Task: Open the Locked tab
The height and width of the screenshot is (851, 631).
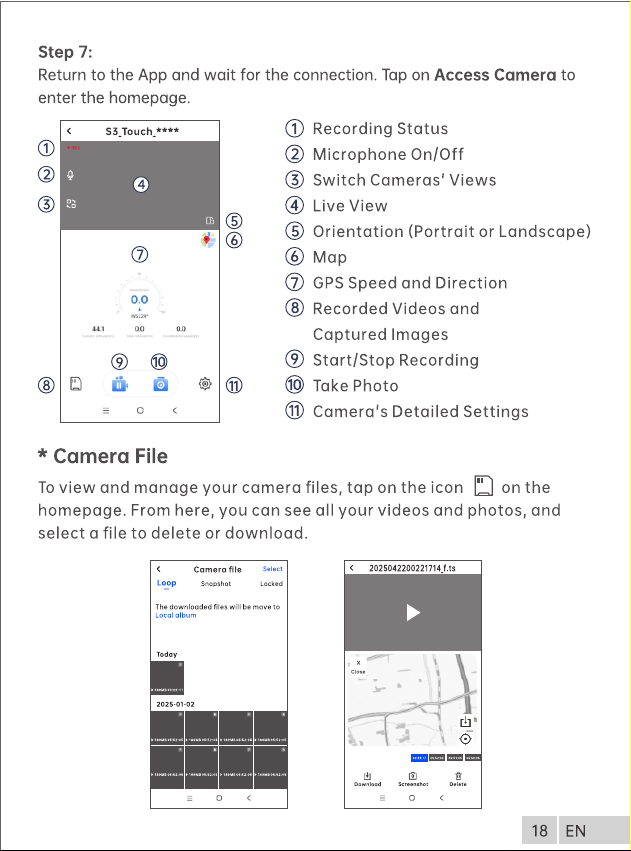Action: coord(271,584)
